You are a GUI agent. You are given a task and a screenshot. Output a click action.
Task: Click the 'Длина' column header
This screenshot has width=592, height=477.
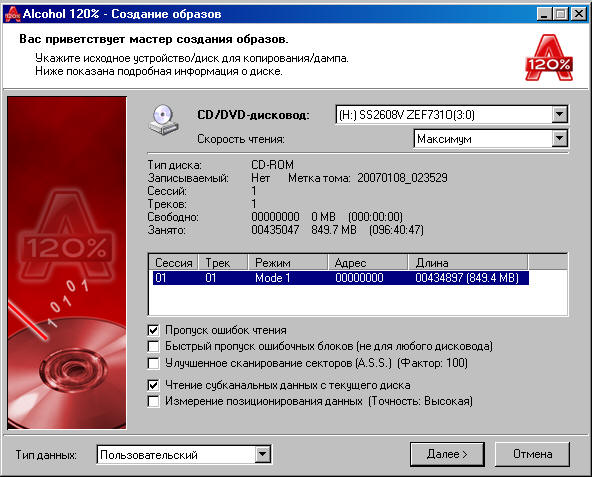point(468,262)
